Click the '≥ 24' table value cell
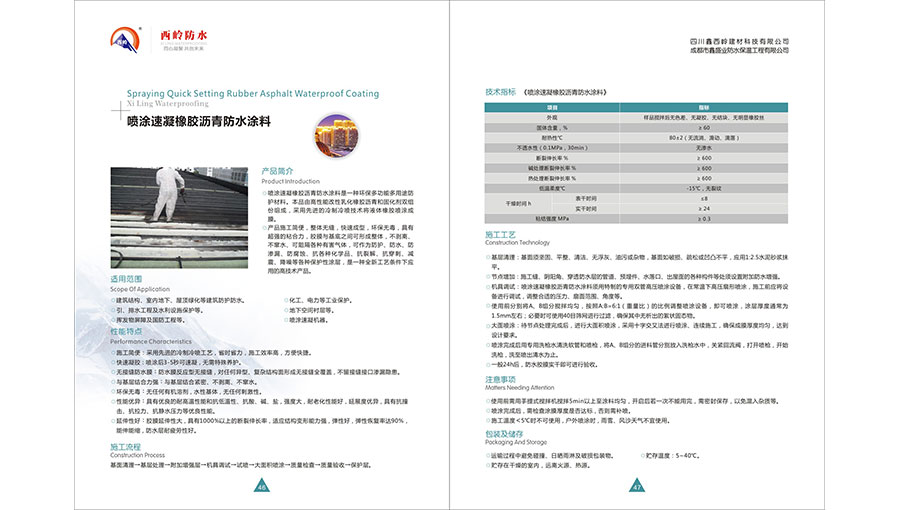The image size is (900, 510). pyautogui.click(x=704, y=209)
